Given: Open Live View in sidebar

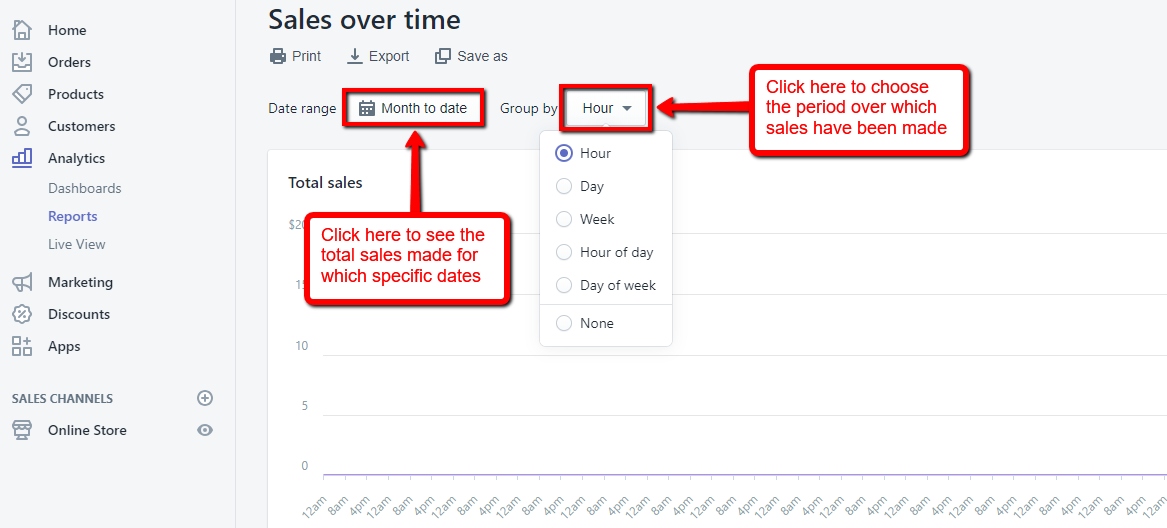Looking at the screenshot, I should [x=76, y=244].
